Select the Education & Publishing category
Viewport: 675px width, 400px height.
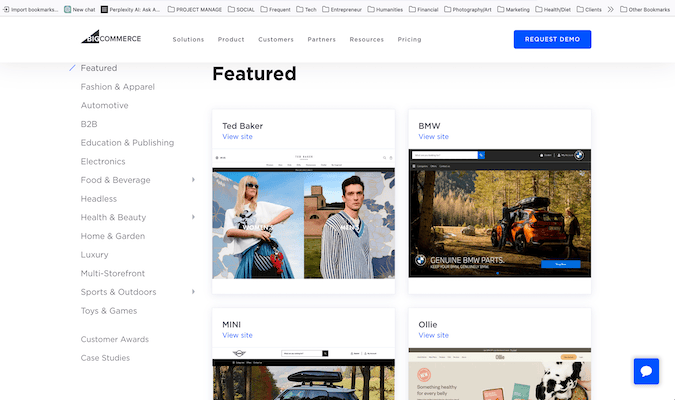127,143
